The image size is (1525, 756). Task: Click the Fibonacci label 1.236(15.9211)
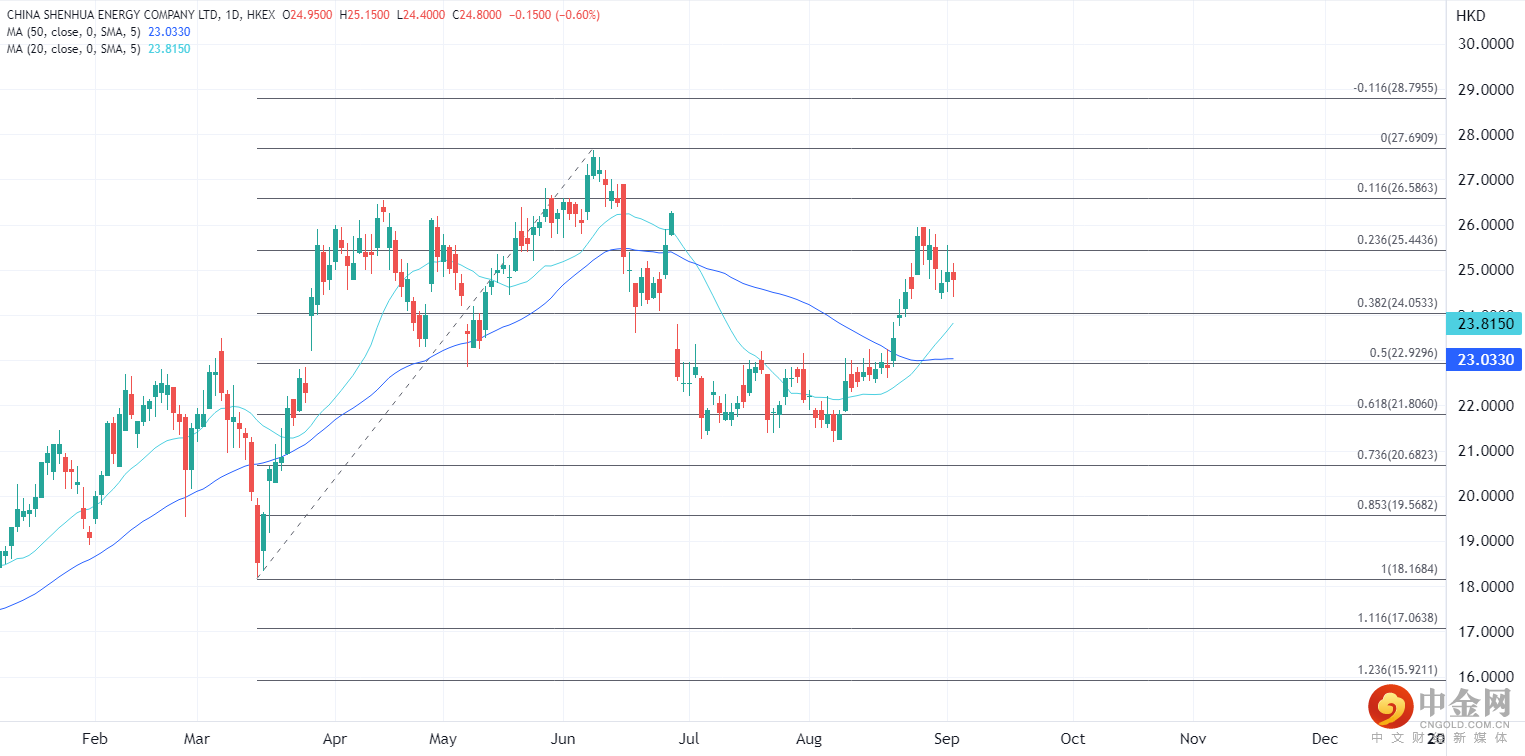pyautogui.click(x=1397, y=670)
